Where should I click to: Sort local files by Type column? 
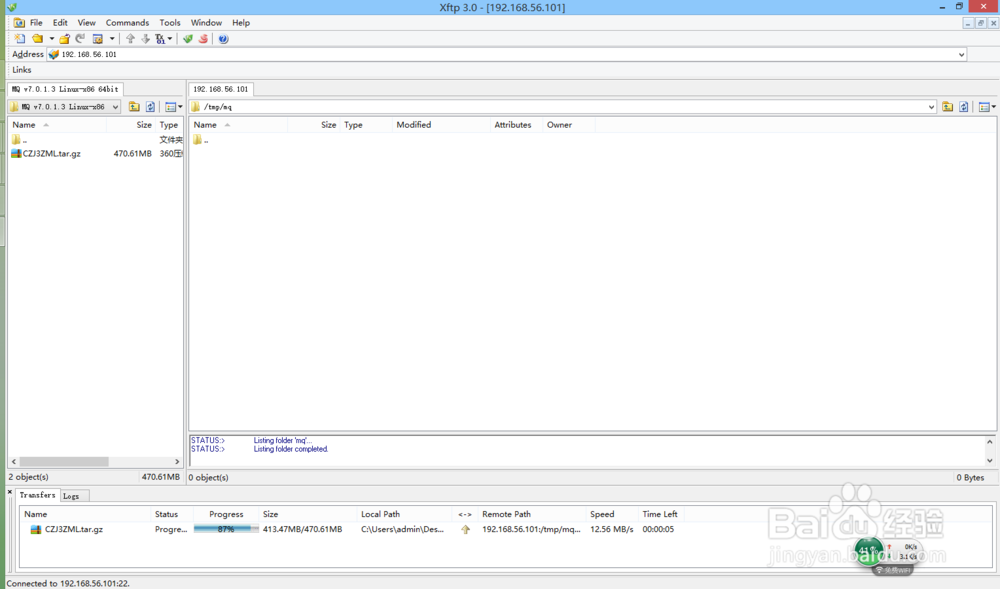(x=170, y=125)
